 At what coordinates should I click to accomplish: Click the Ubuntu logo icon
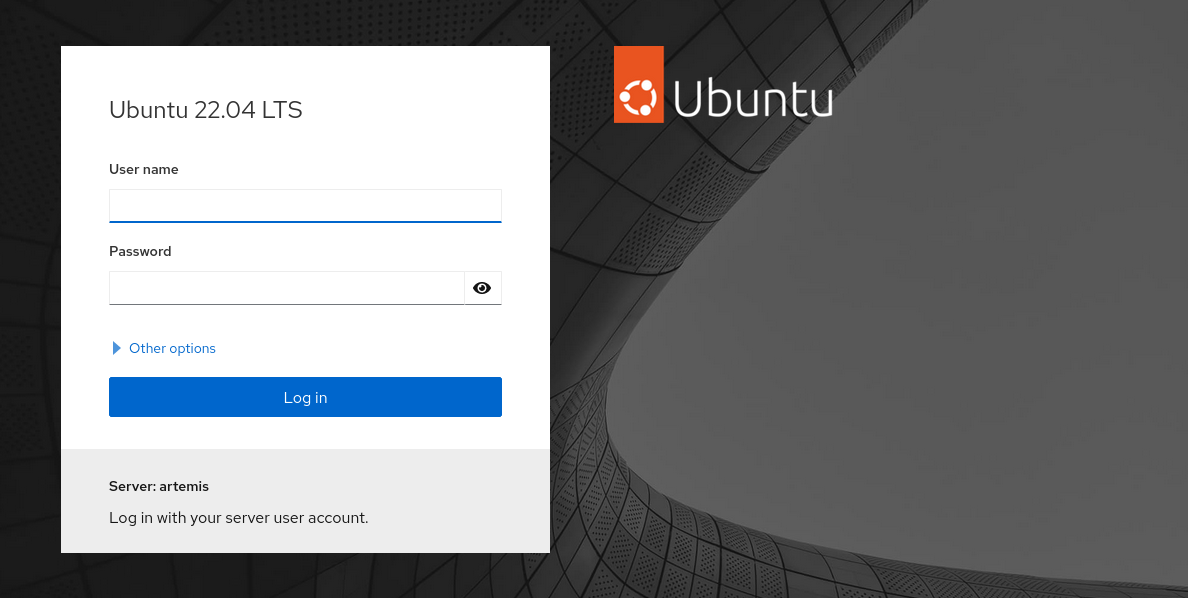(x=638, y=84)
